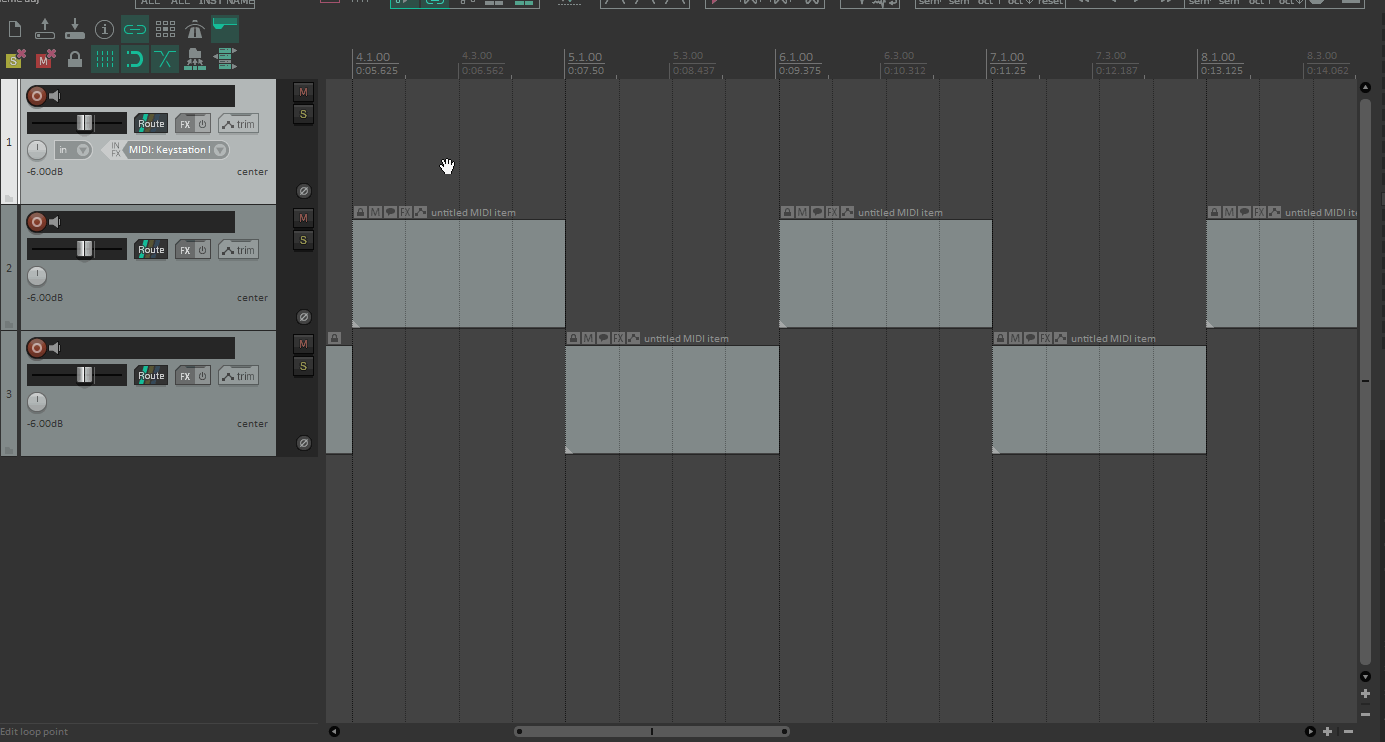Mute track 2 with its M button
This screenshot has width=1385, height=742.
(304, 218)
